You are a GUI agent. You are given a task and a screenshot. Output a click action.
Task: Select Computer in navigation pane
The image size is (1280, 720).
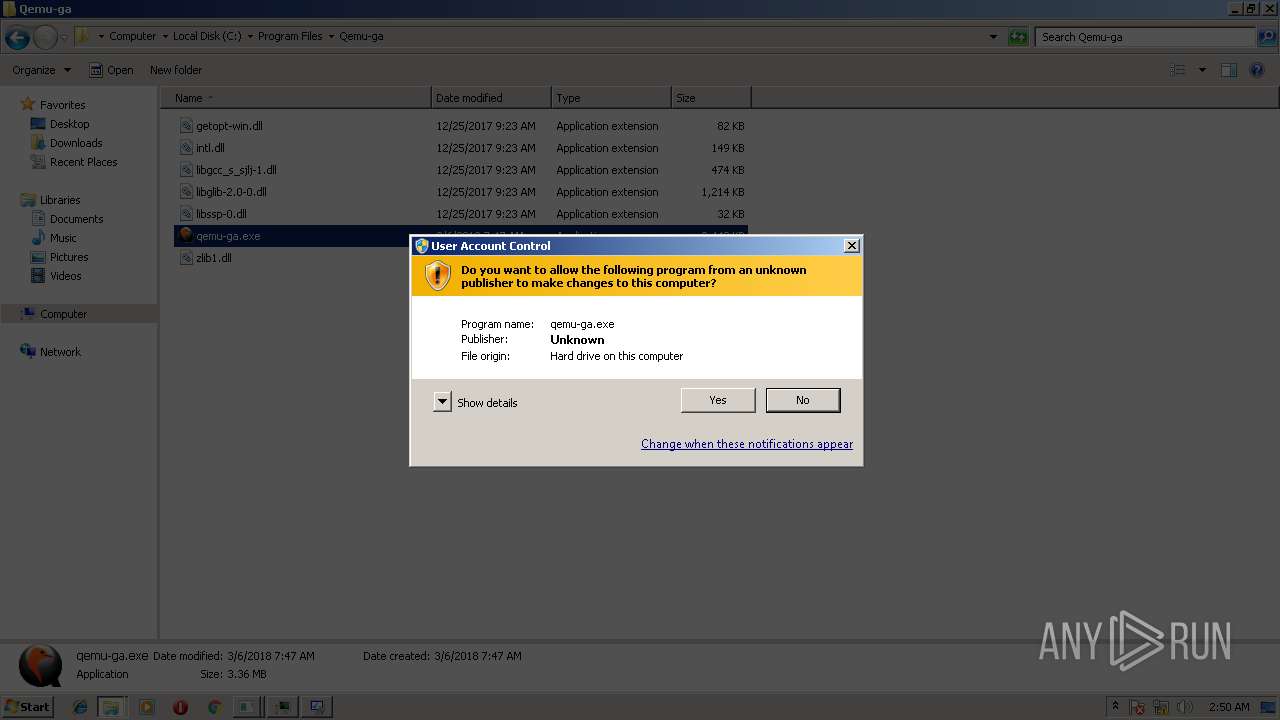coord(63,314)
